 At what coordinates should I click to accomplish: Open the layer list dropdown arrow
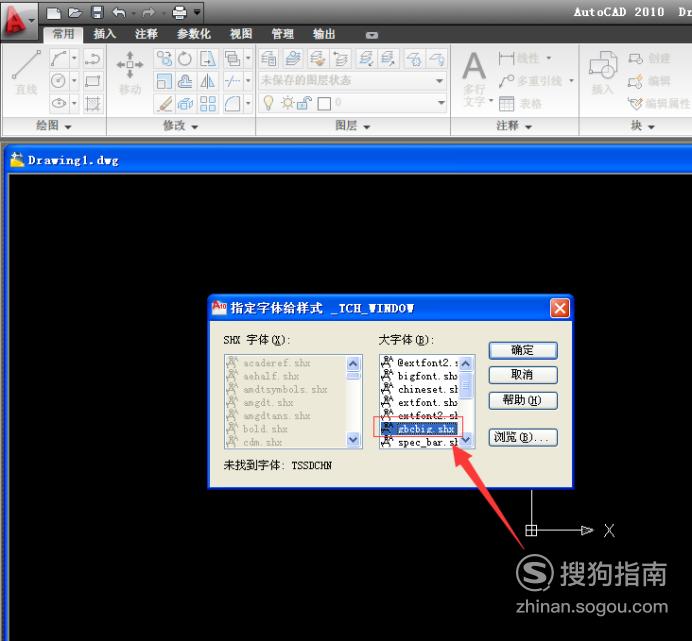pyautogui.click(x=440, y=103)
